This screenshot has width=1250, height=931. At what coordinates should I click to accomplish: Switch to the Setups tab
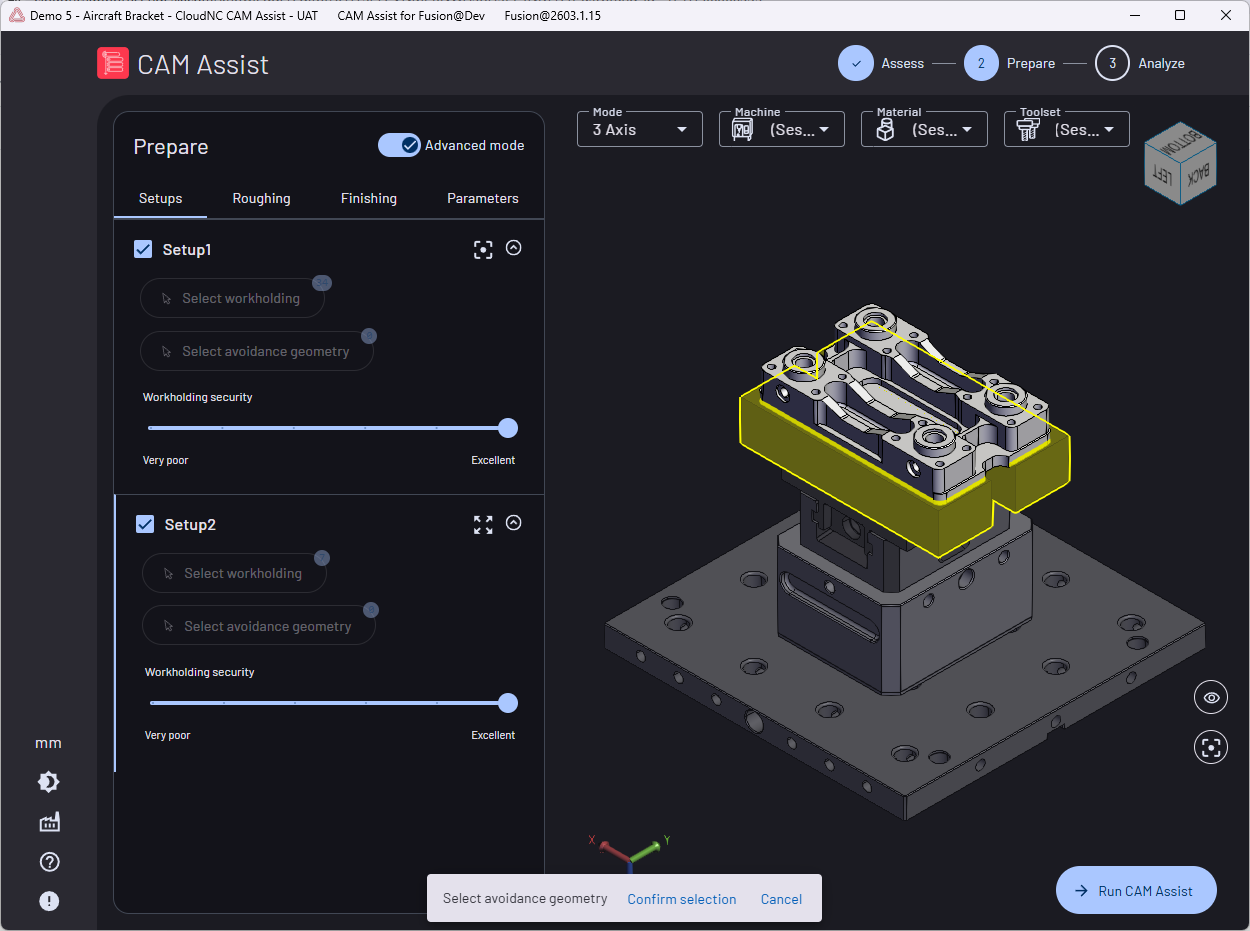161,198
